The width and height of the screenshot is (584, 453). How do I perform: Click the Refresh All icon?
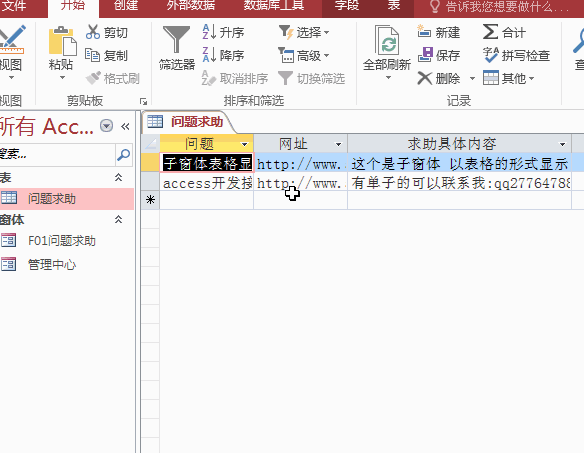tap(387, 40)
